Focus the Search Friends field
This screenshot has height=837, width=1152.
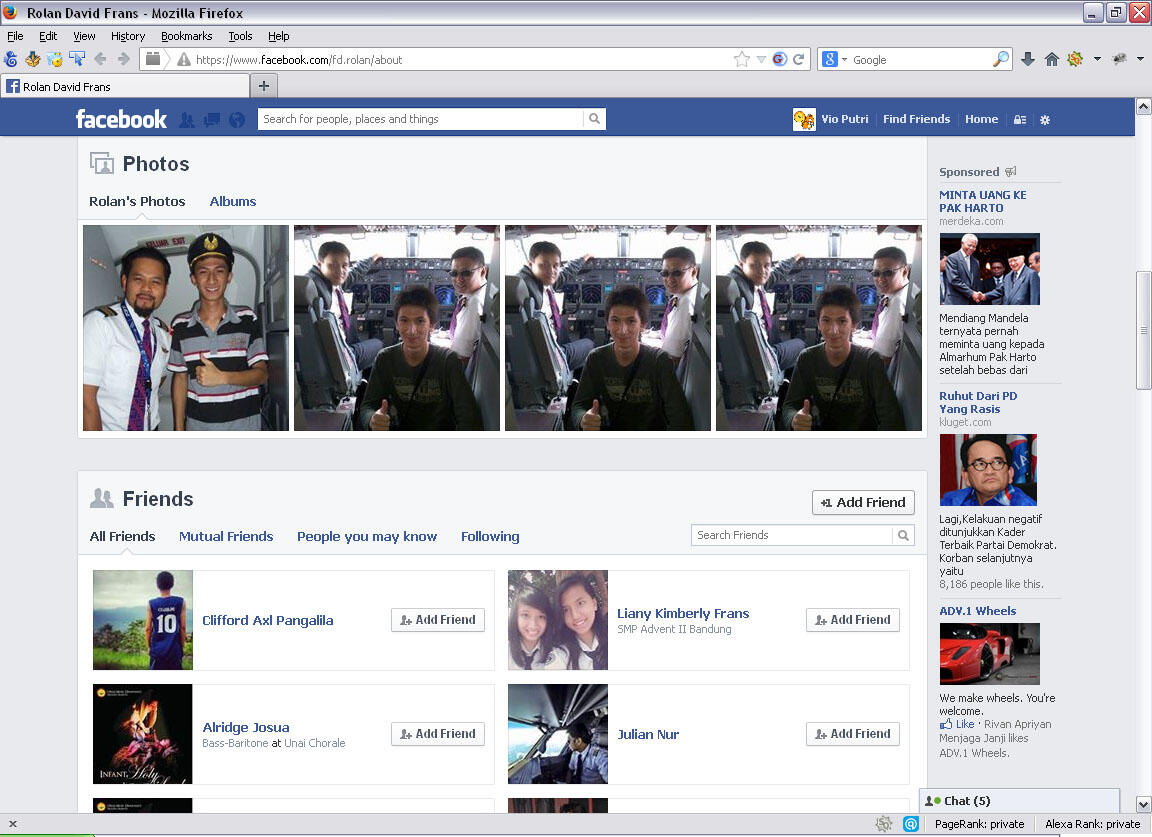793,535
